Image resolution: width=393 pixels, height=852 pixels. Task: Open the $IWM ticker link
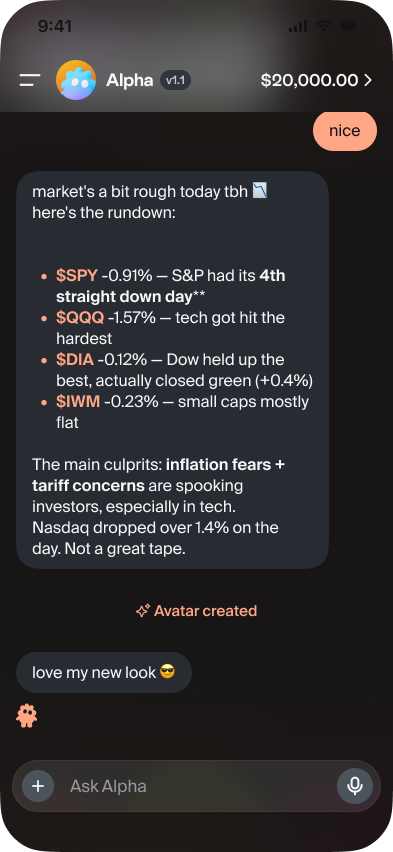pos(78,402)
